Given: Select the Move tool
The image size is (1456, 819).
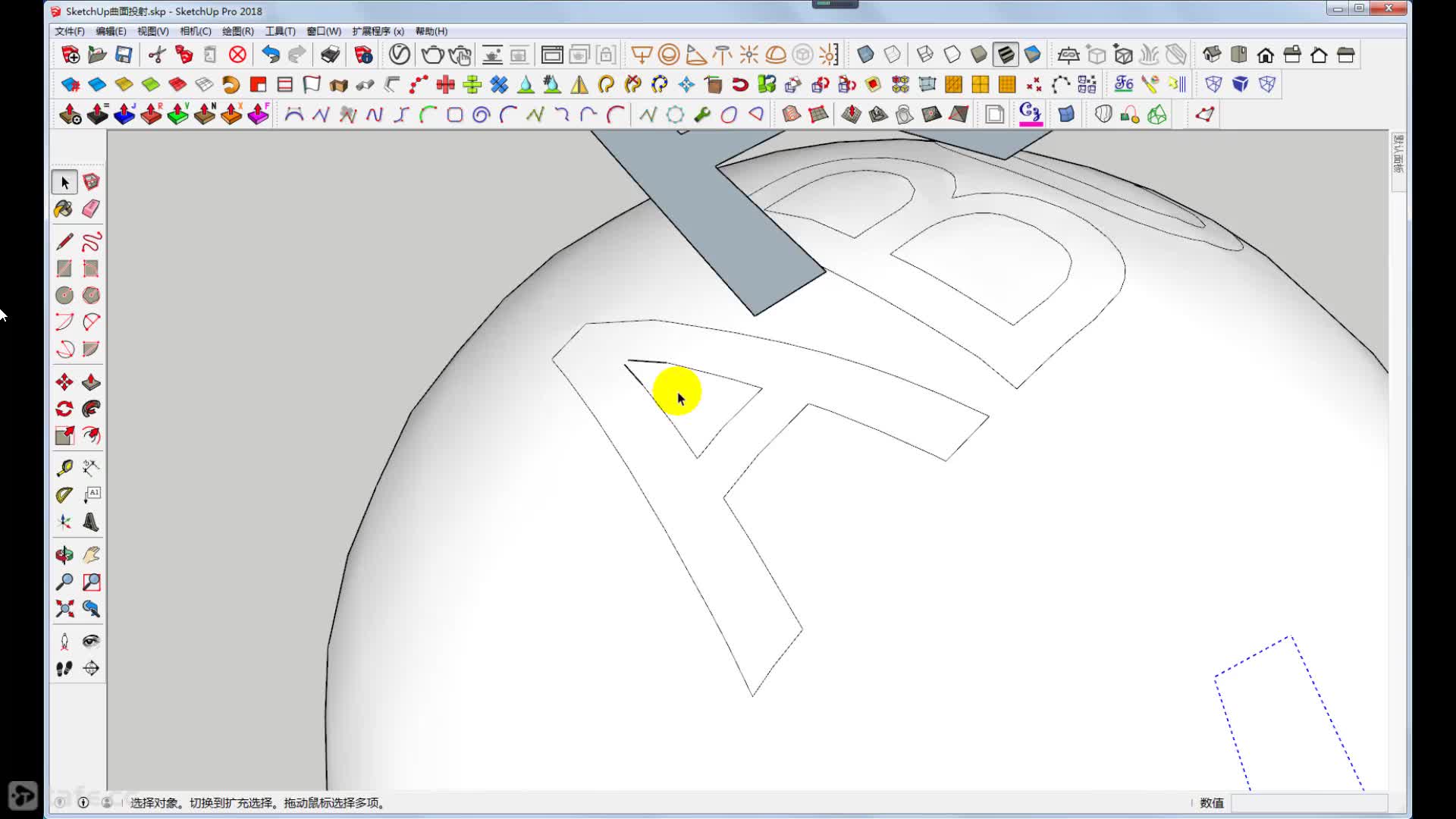Looking at the screenshot, I should coord(64,382).
